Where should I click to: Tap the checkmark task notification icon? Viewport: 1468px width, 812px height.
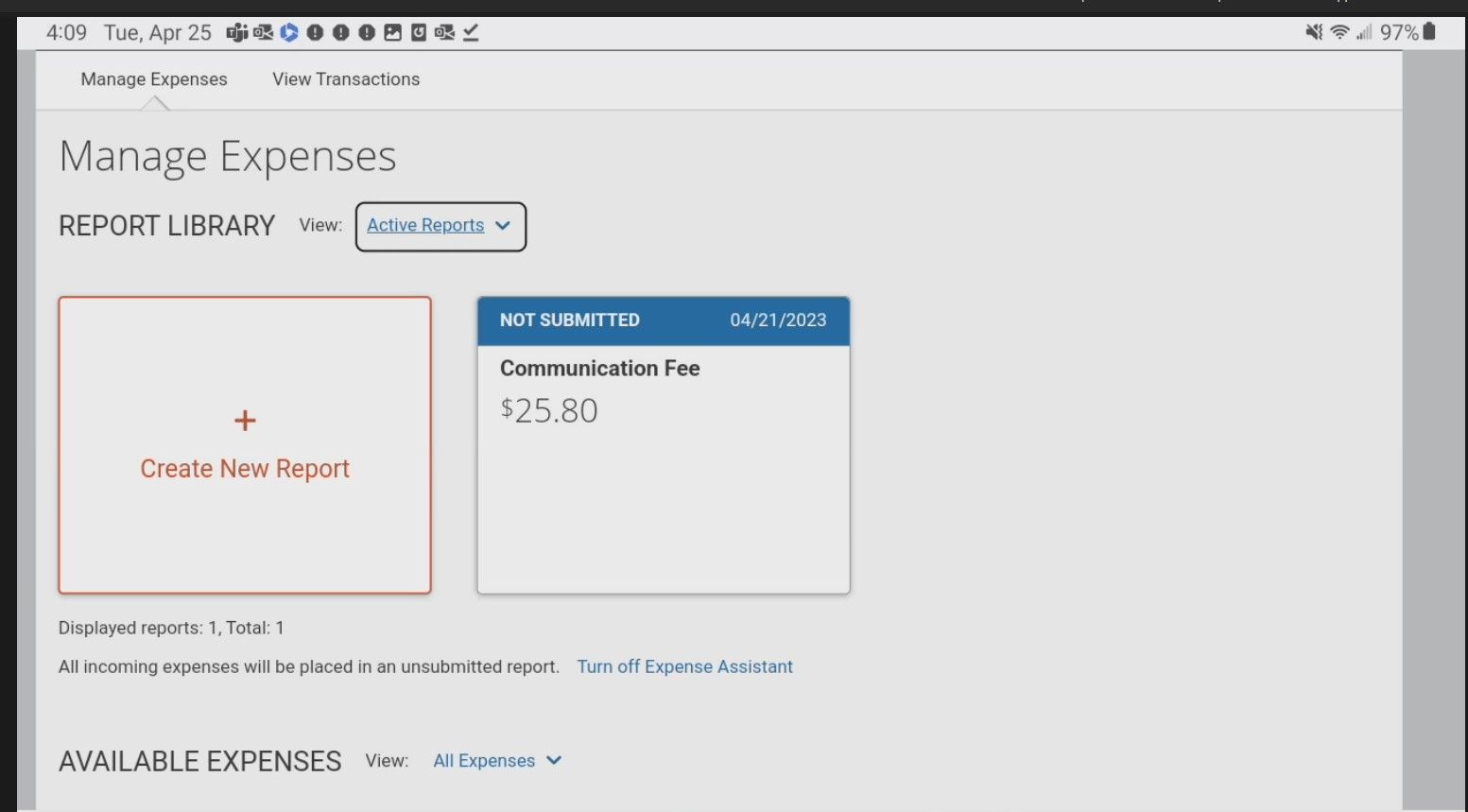pyautogui.click(x=471, y=33)
